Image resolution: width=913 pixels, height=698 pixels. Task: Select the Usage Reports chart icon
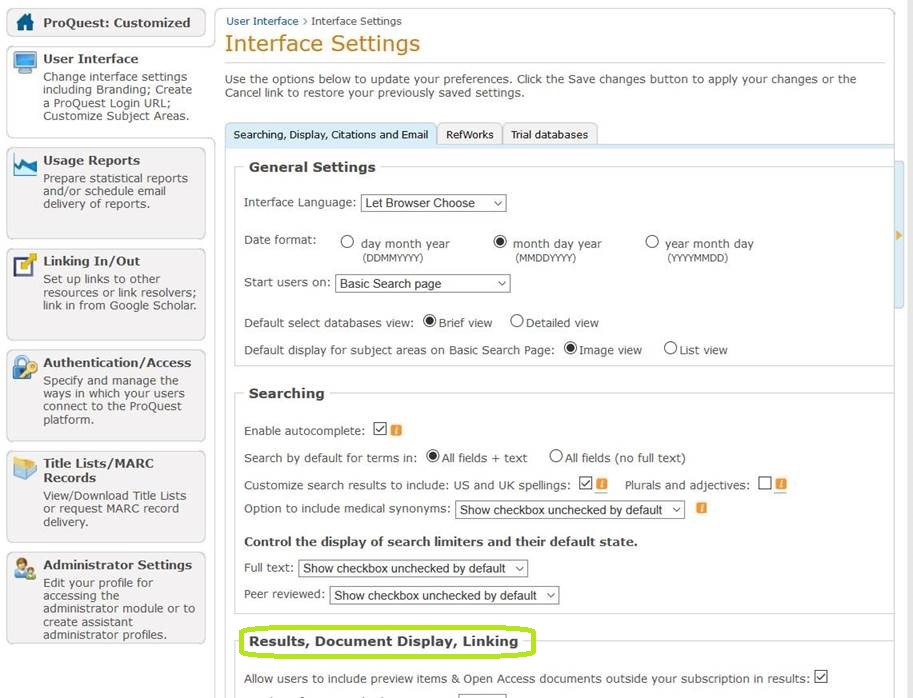(x=25, y=166)
